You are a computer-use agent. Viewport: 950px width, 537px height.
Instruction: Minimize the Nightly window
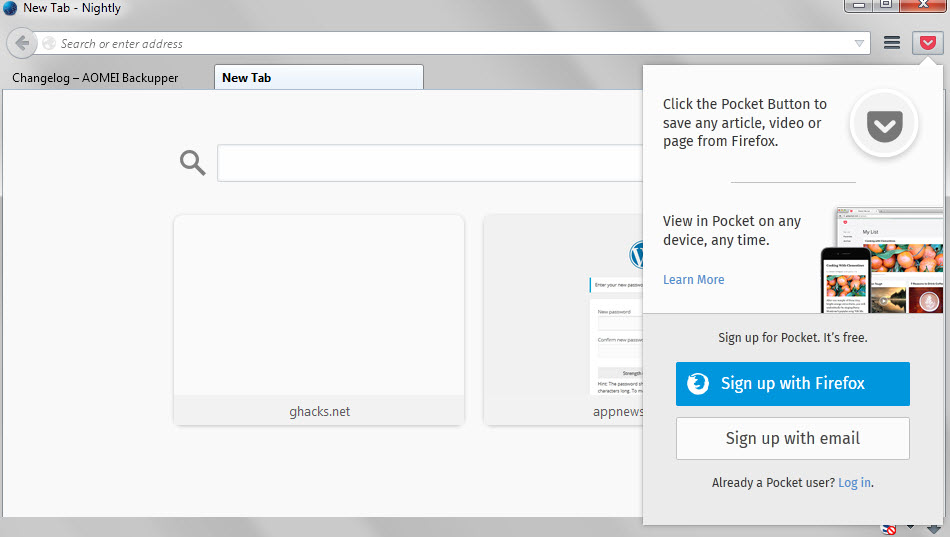click(859, 5)
